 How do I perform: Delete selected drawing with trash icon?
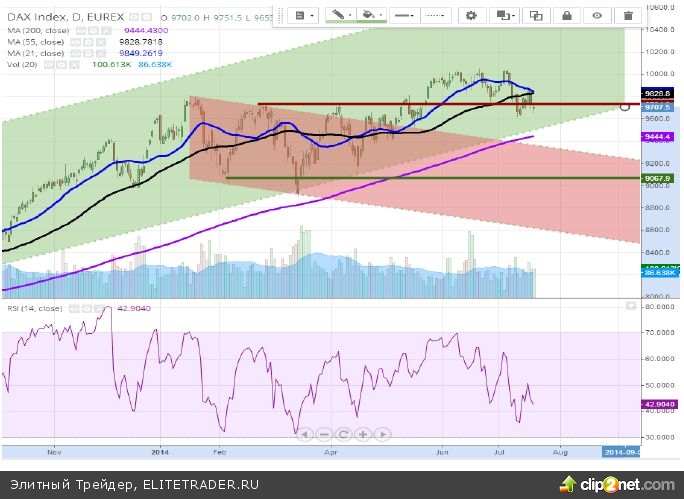coord(627,16)
